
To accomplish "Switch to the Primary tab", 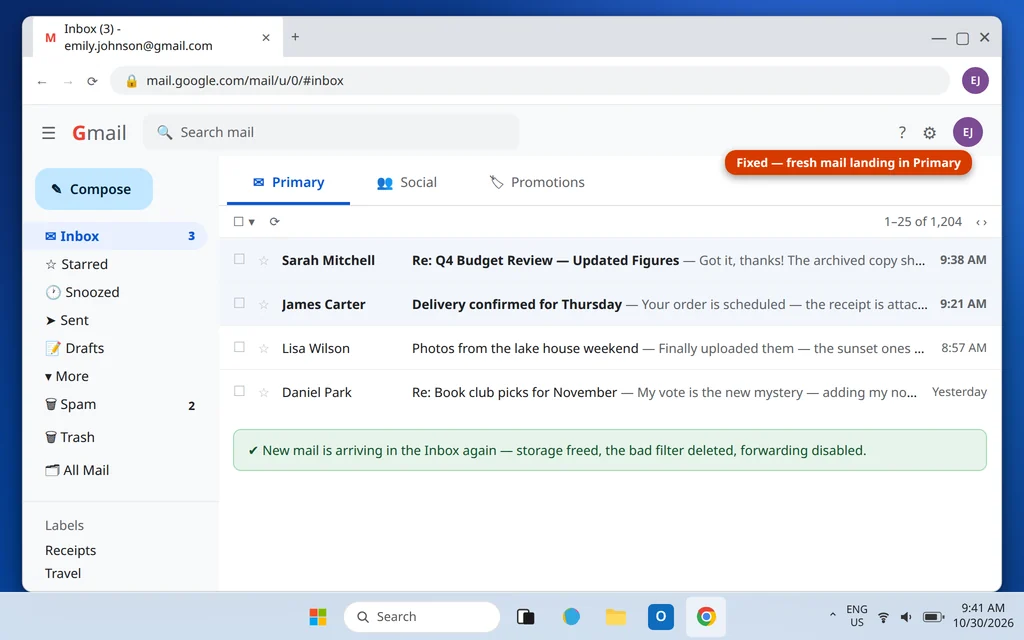I will [288, 182].
